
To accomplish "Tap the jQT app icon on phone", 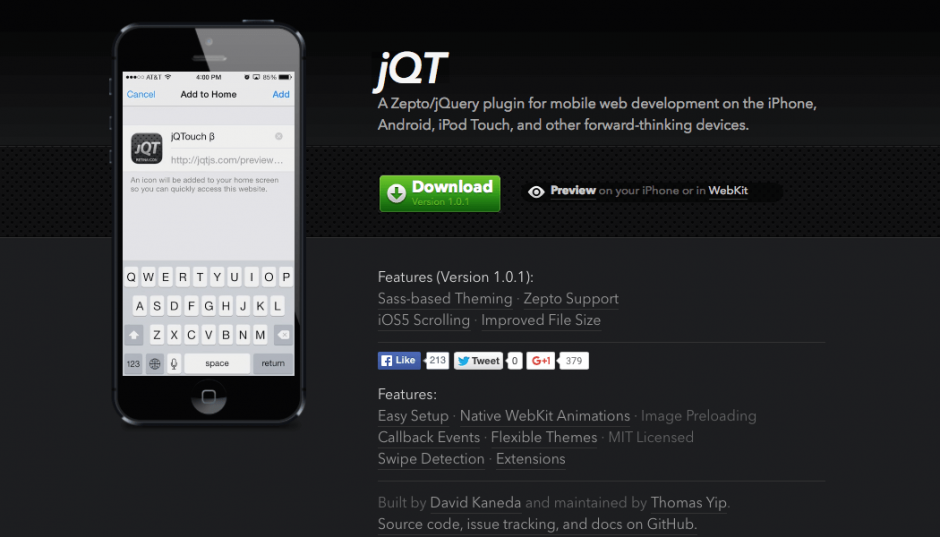I will pyautogui.click(x=147, y=149).
